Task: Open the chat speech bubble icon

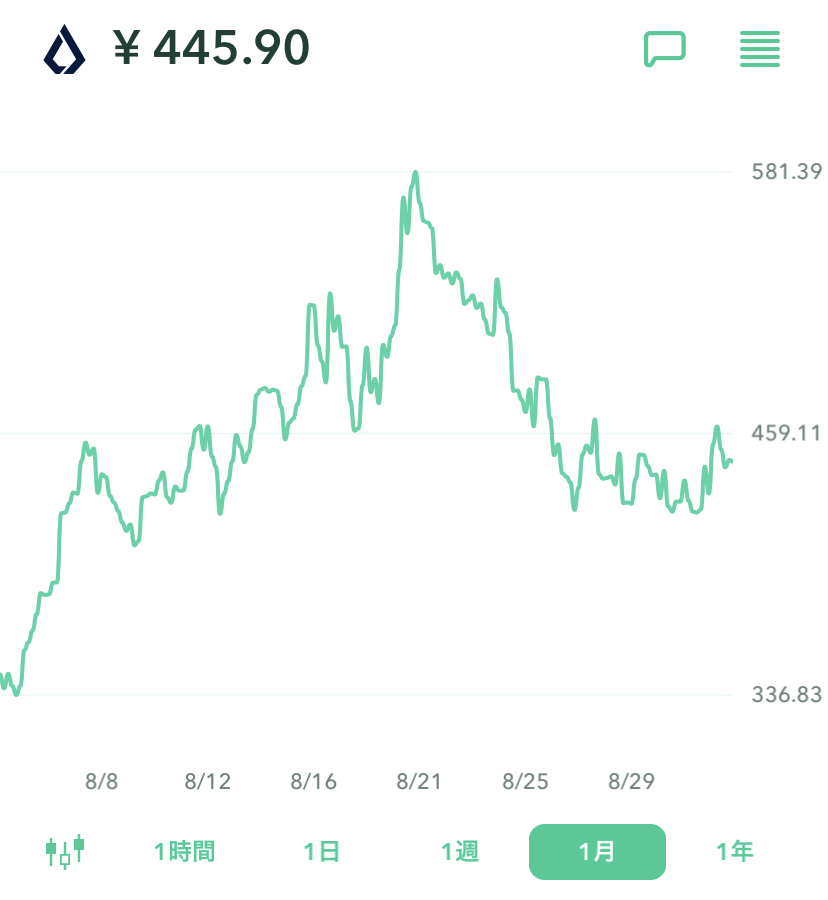Action: coord(664,49)
